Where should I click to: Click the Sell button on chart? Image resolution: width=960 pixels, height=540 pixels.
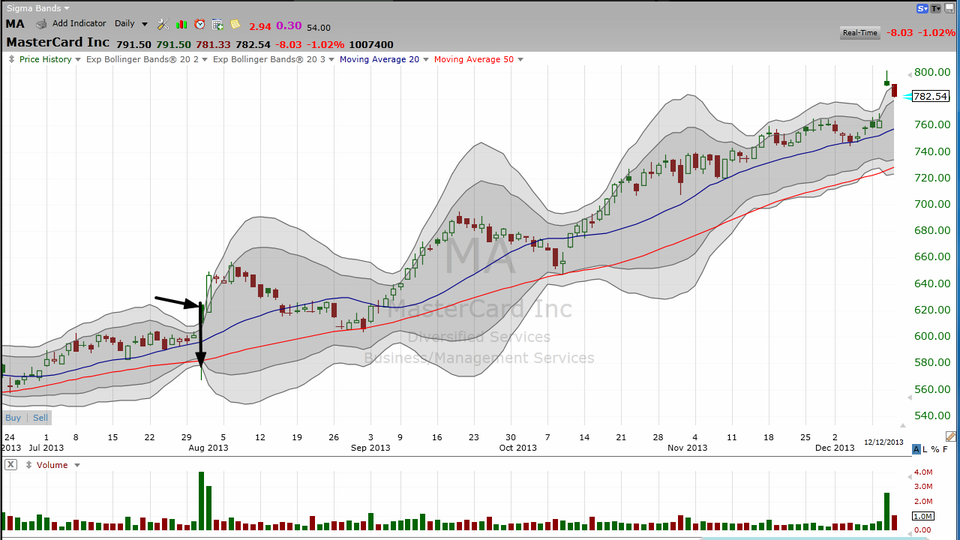pyautogui.click(x=40, y=418)
